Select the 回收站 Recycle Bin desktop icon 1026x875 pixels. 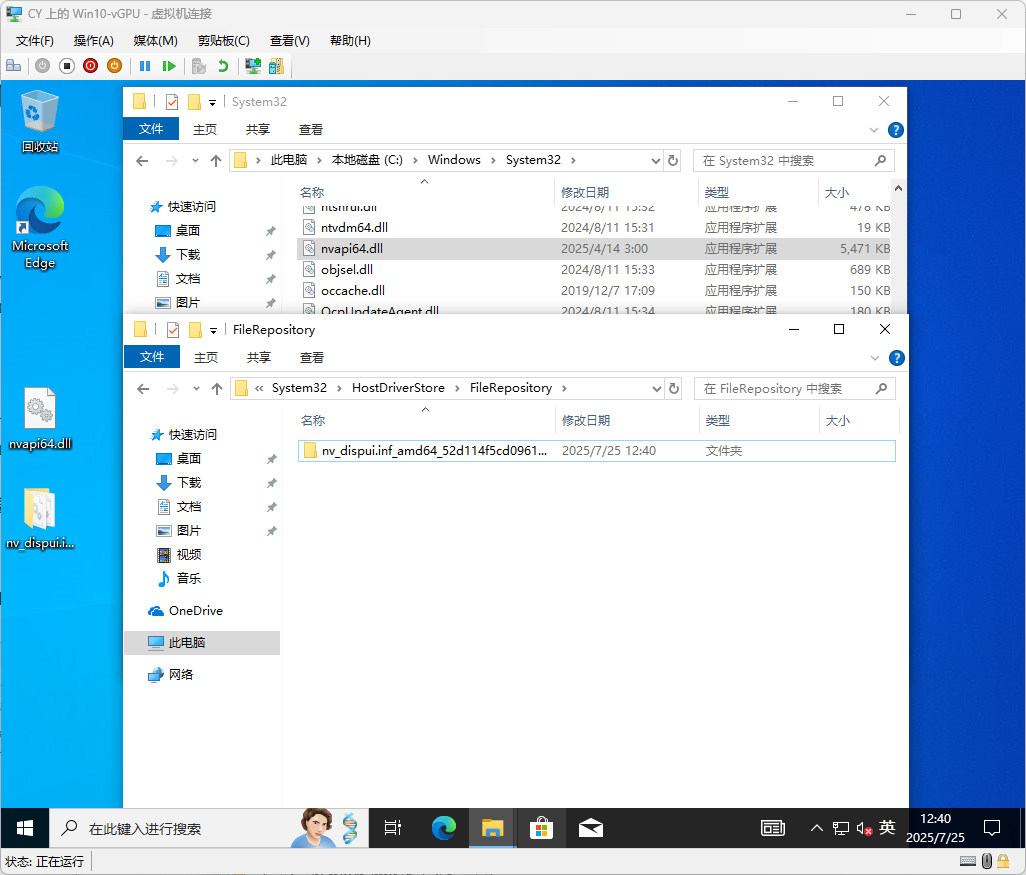(40, 121)
